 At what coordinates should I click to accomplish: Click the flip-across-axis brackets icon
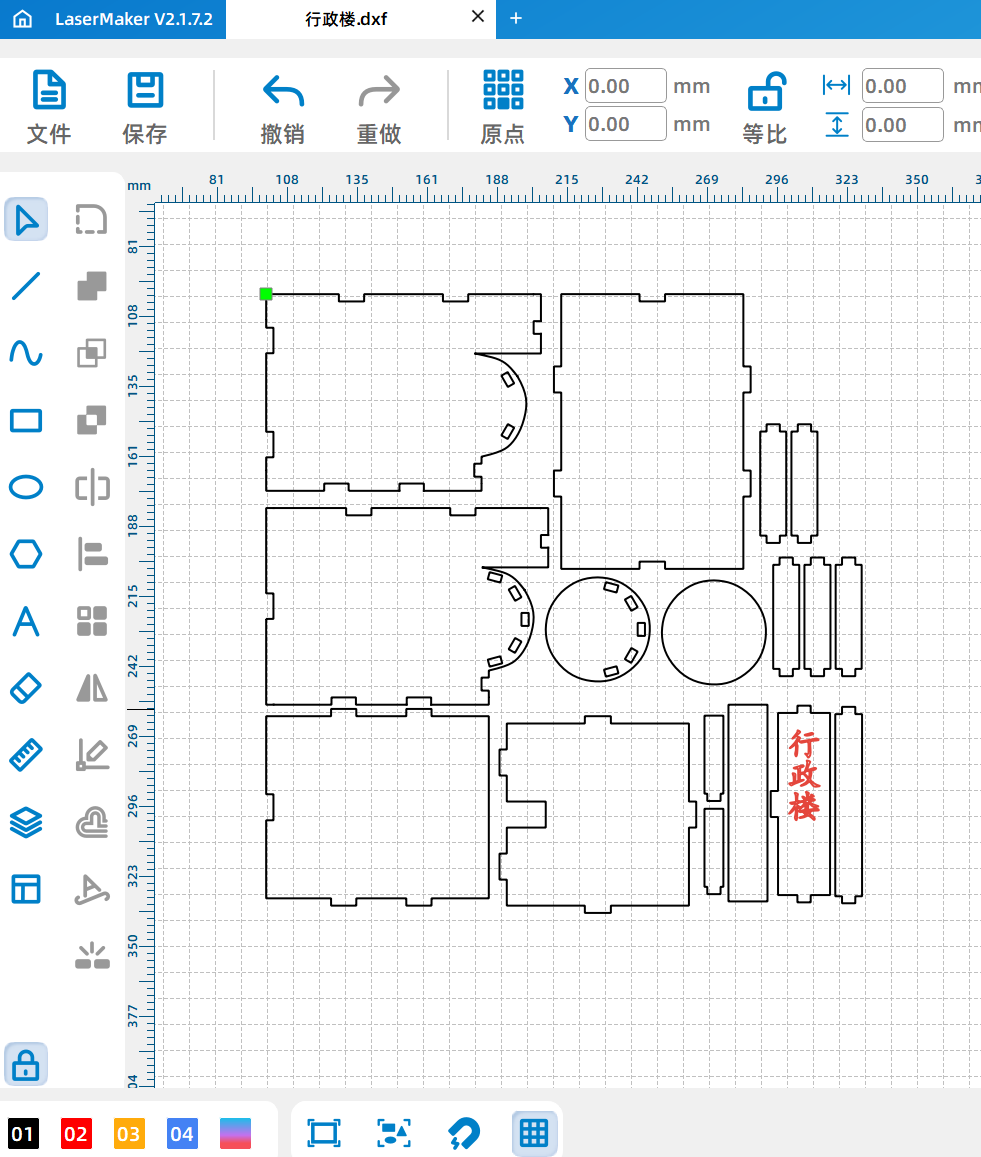92,487
